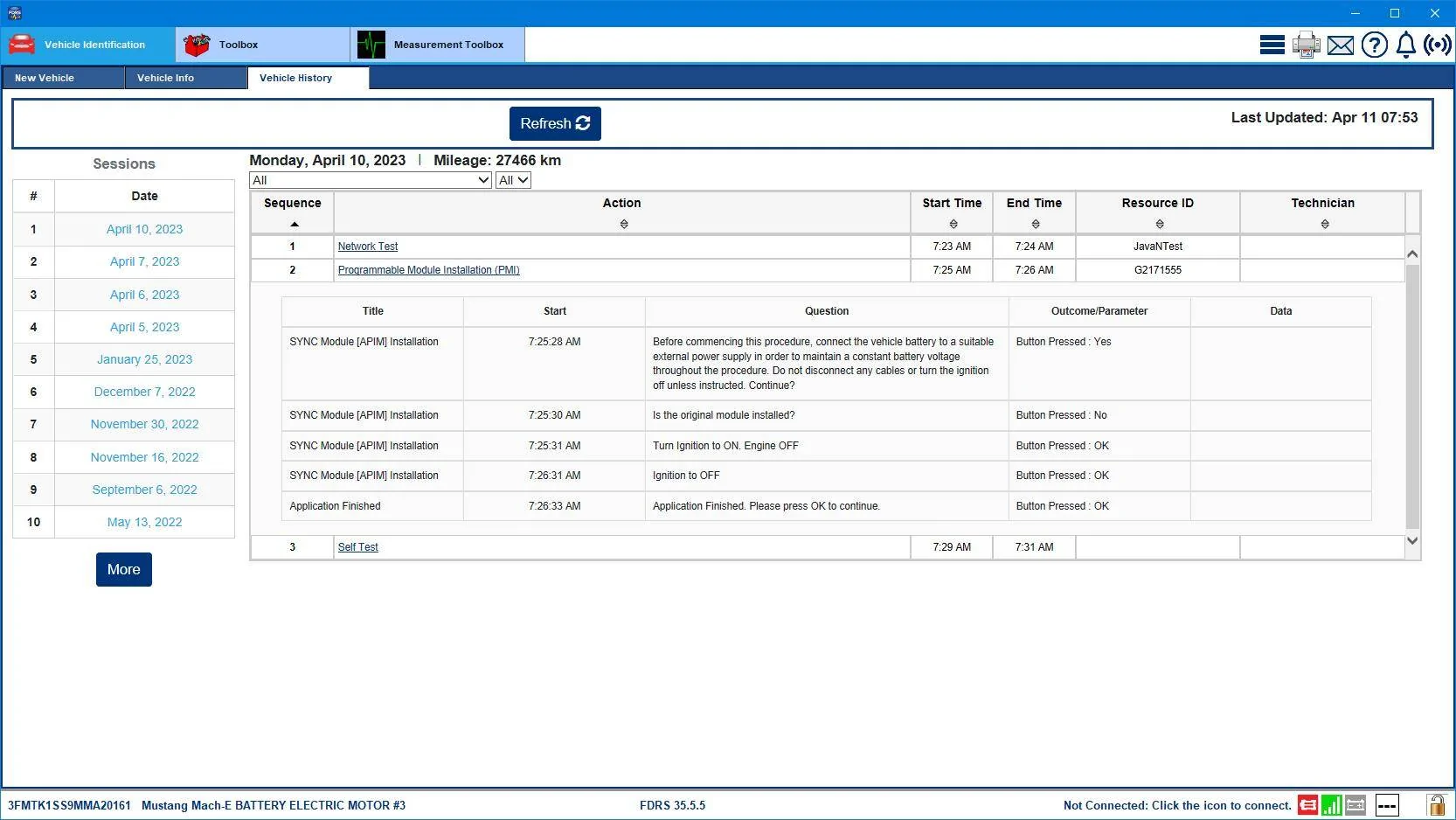Sort by End Time column icon

[1036, 225]
